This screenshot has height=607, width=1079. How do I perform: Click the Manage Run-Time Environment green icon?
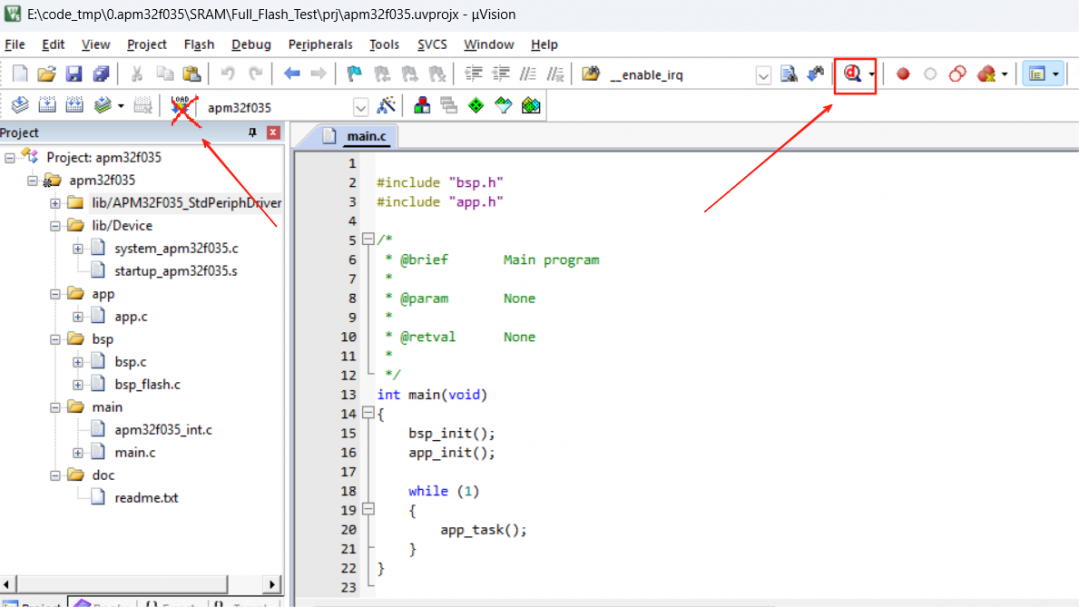pos(476,106)
